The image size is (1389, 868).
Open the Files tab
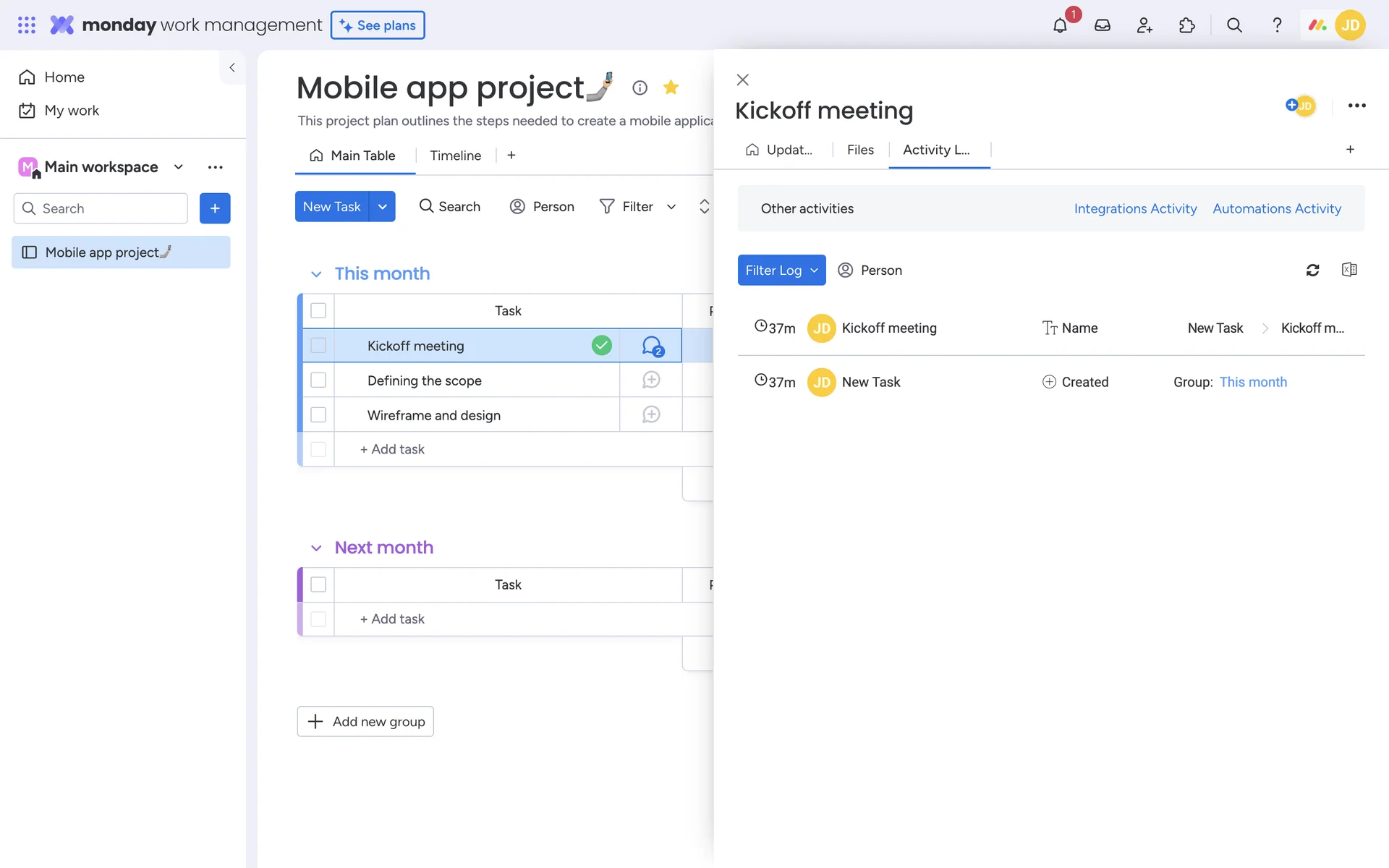(860, 150)
